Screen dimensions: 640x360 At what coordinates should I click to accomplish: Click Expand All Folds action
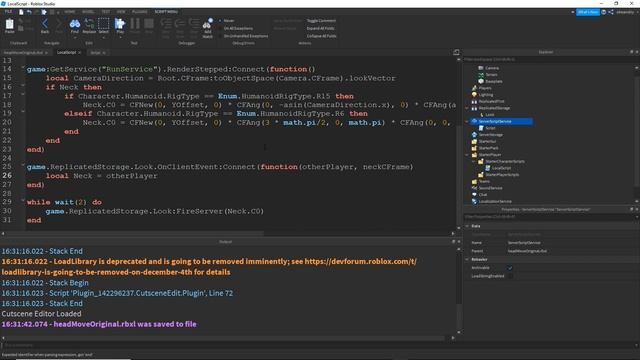click(320, 28)
